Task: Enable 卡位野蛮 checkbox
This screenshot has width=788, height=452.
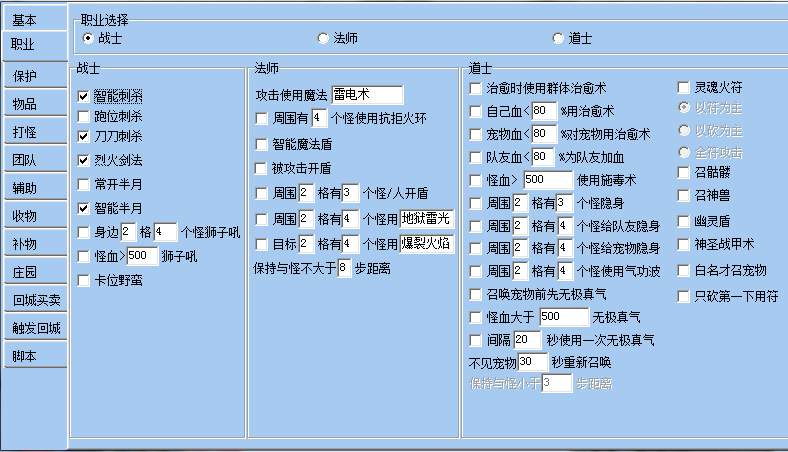Action: pos(83,280)
